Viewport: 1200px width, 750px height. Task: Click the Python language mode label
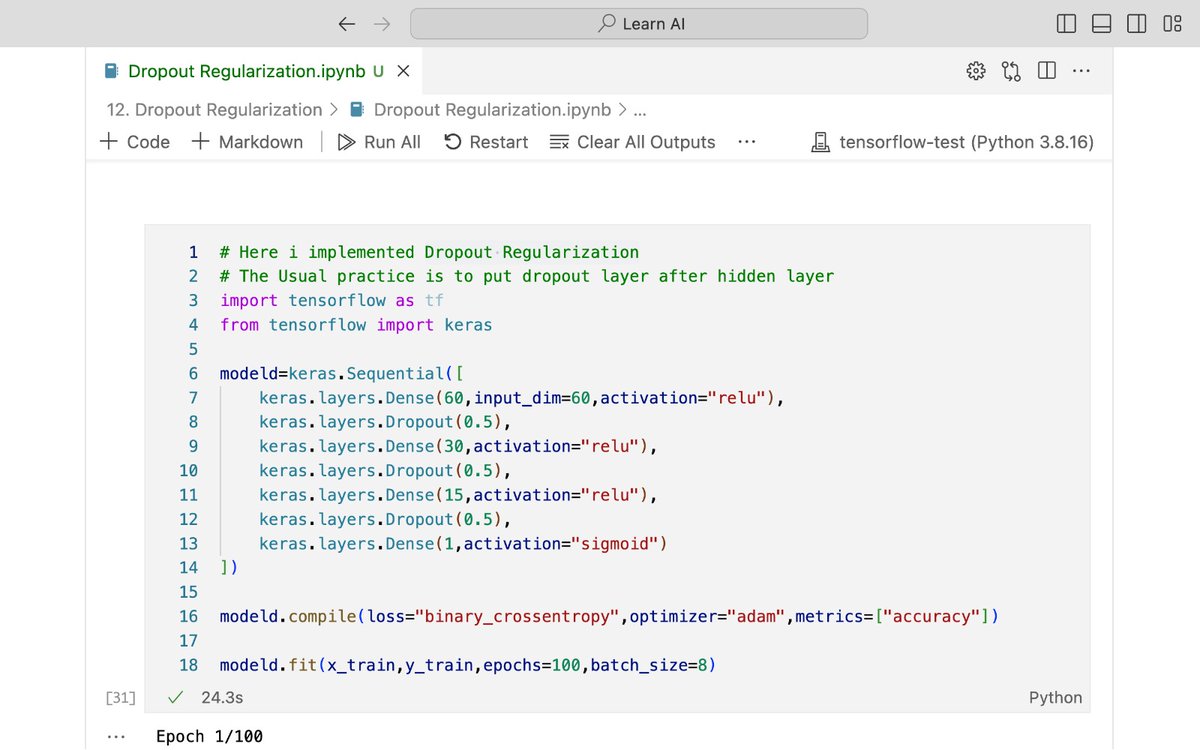click(x=1055, y=698)
